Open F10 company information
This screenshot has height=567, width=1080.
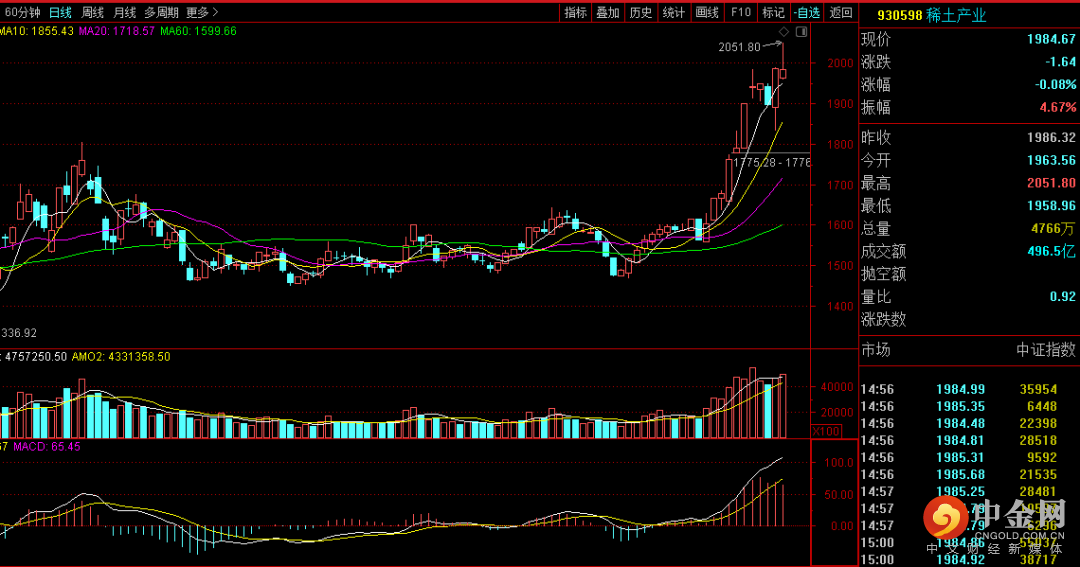tap(740, 12)
